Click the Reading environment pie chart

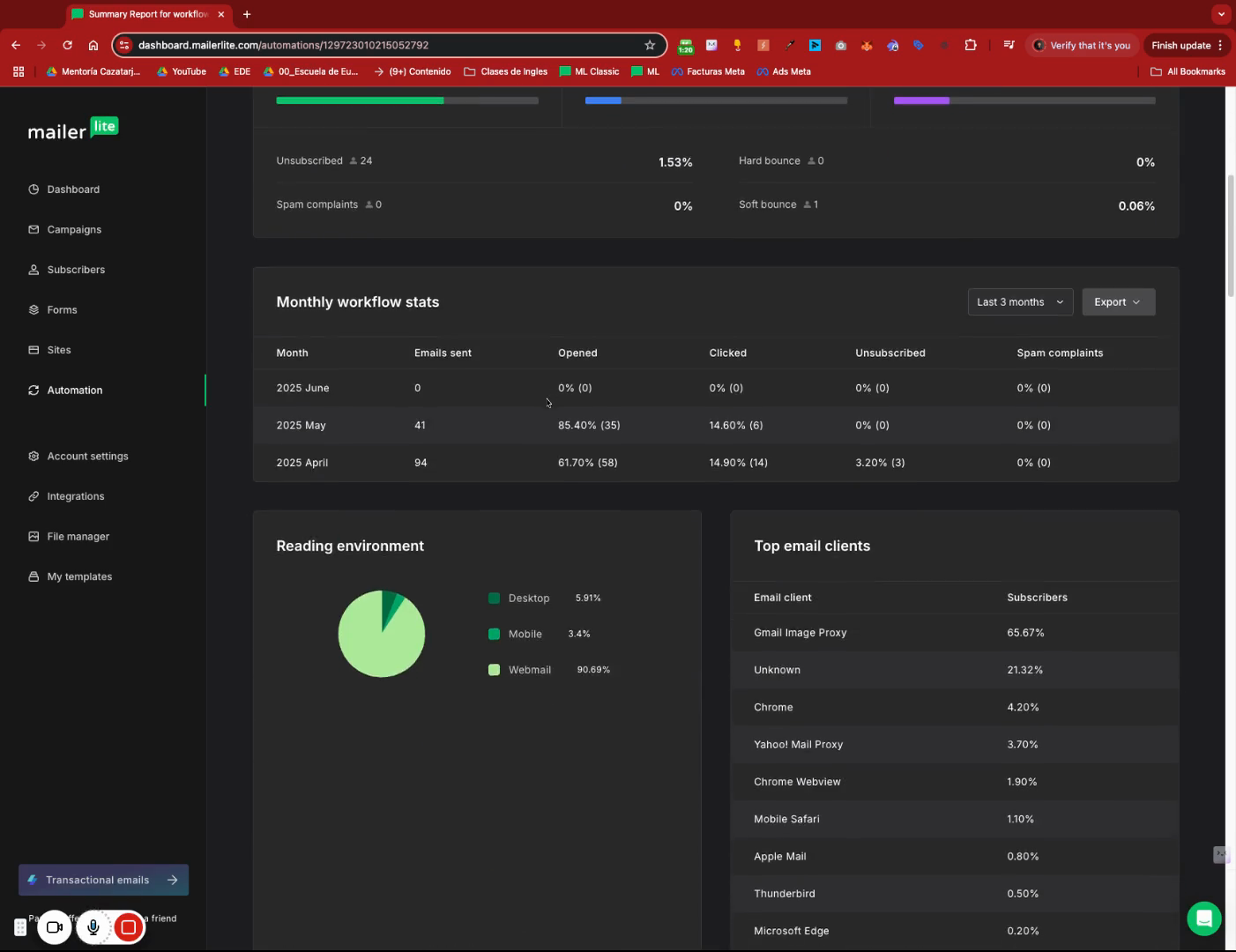pyautogui.click(x=382, y=634)
